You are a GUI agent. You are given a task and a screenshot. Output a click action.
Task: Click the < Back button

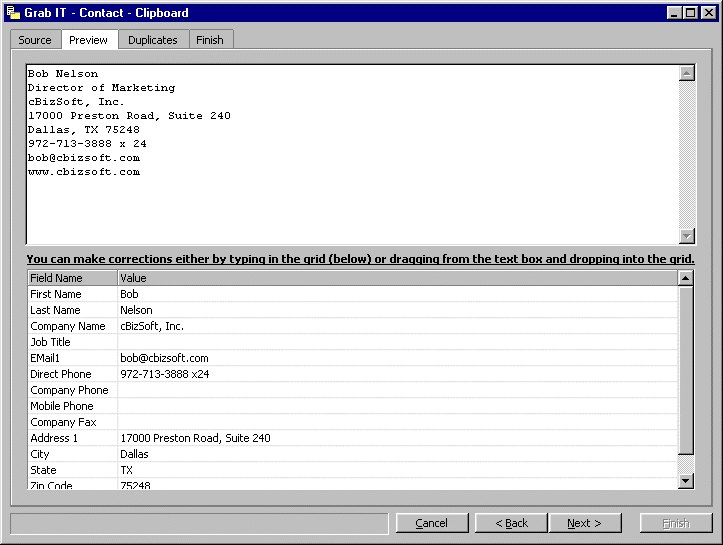511,523
